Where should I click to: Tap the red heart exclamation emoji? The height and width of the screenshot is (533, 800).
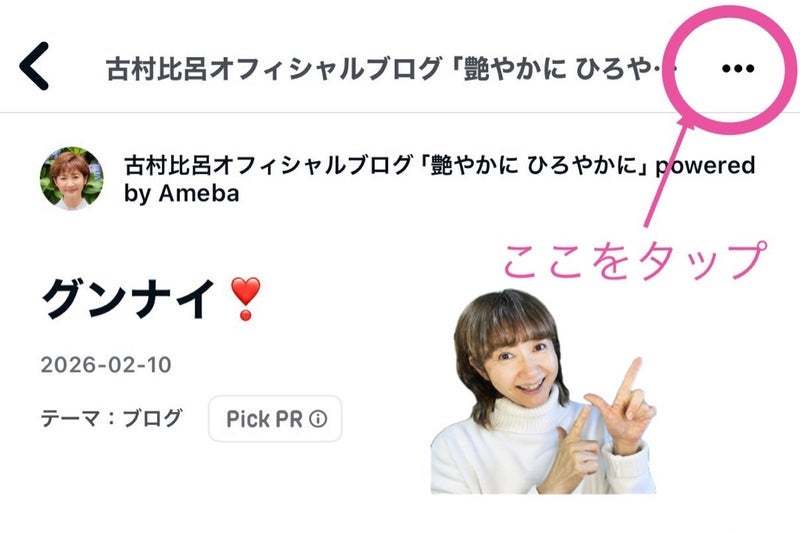245,299
